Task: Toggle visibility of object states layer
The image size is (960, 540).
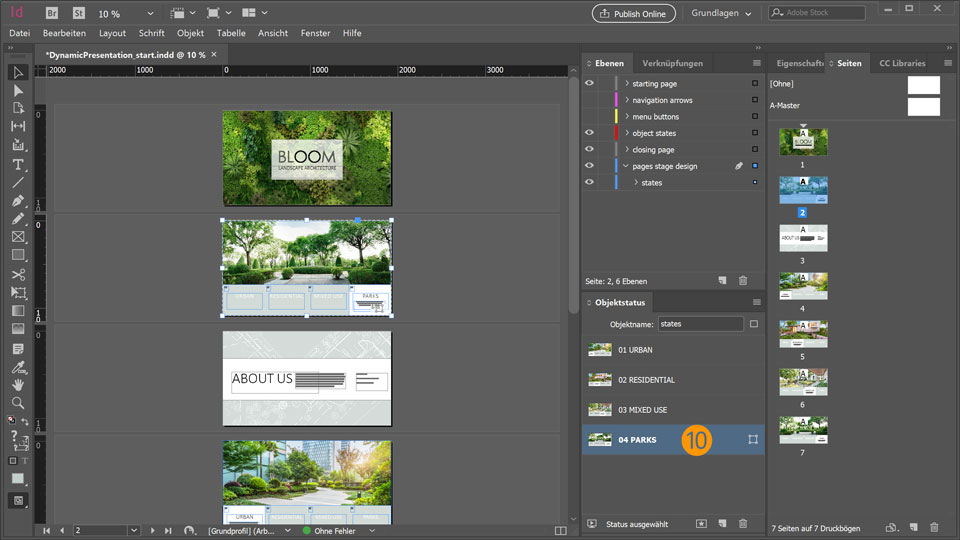Action: click(589, 133)
